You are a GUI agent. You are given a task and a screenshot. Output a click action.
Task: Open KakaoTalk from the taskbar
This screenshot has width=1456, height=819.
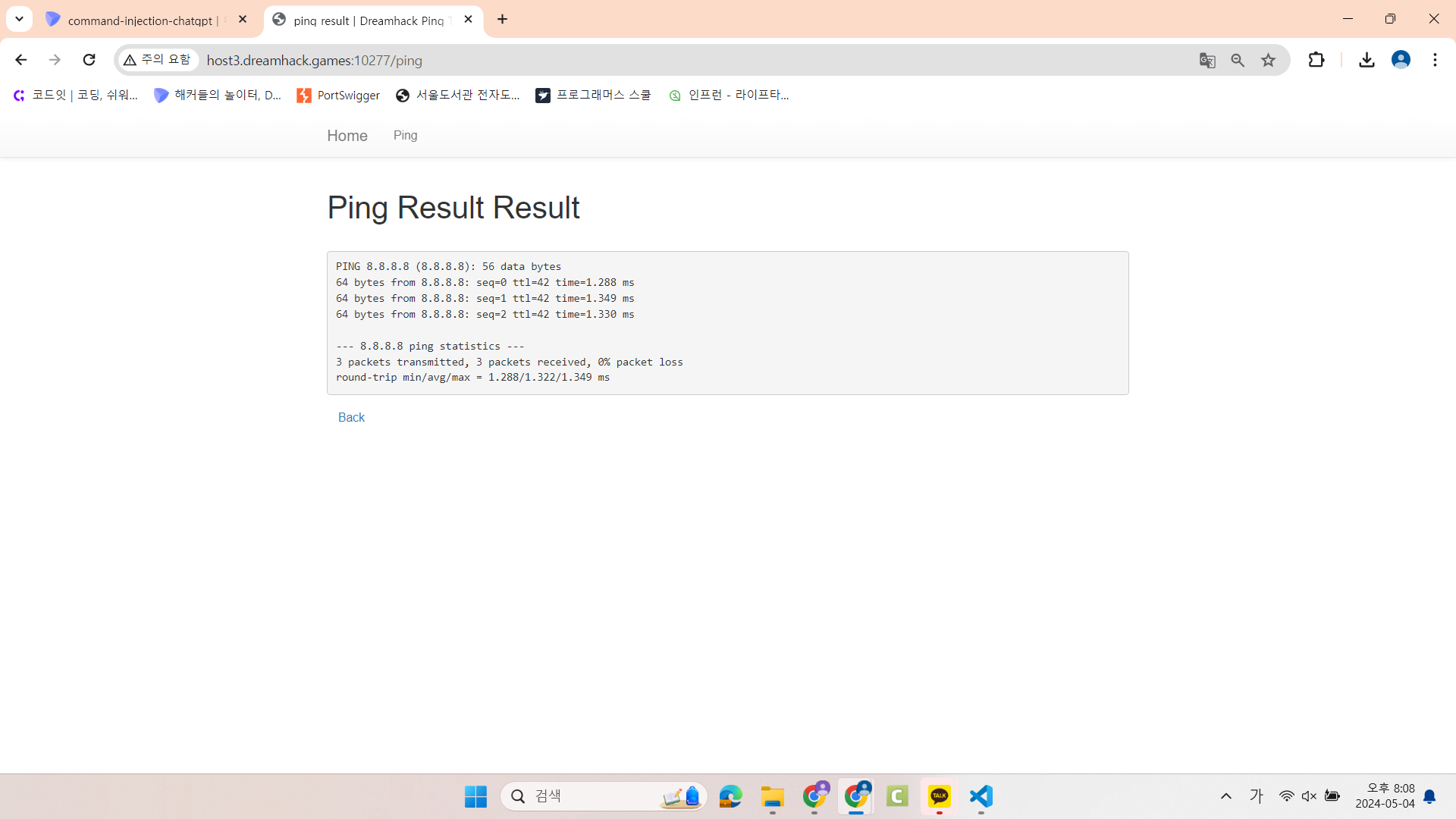click(x=939, y=796)
